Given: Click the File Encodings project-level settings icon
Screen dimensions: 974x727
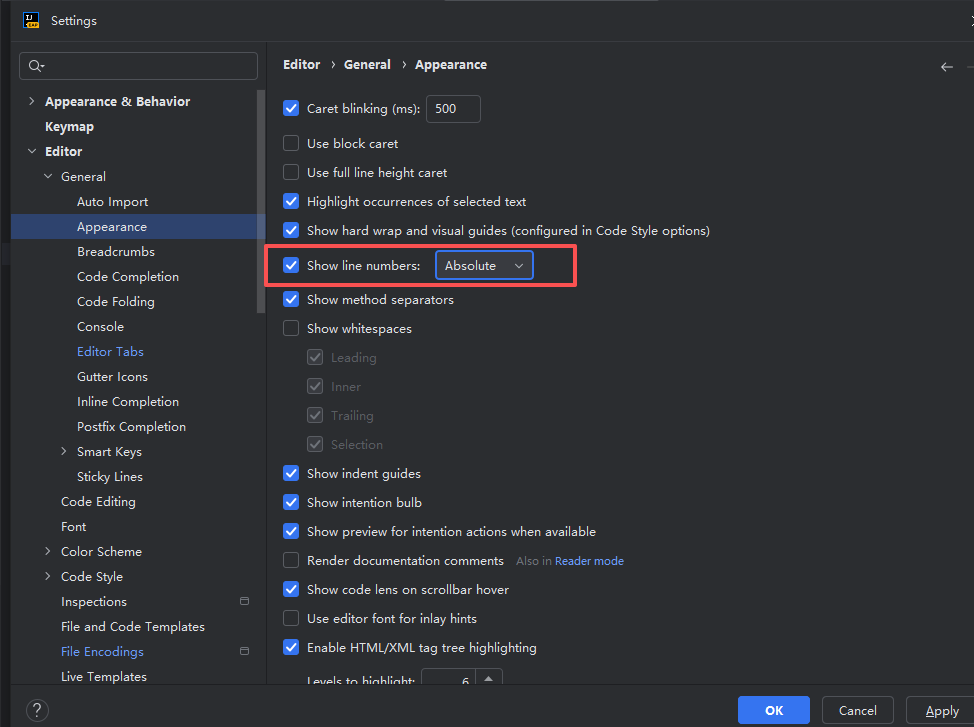Looking at the screenshot, I should point(245,651).
